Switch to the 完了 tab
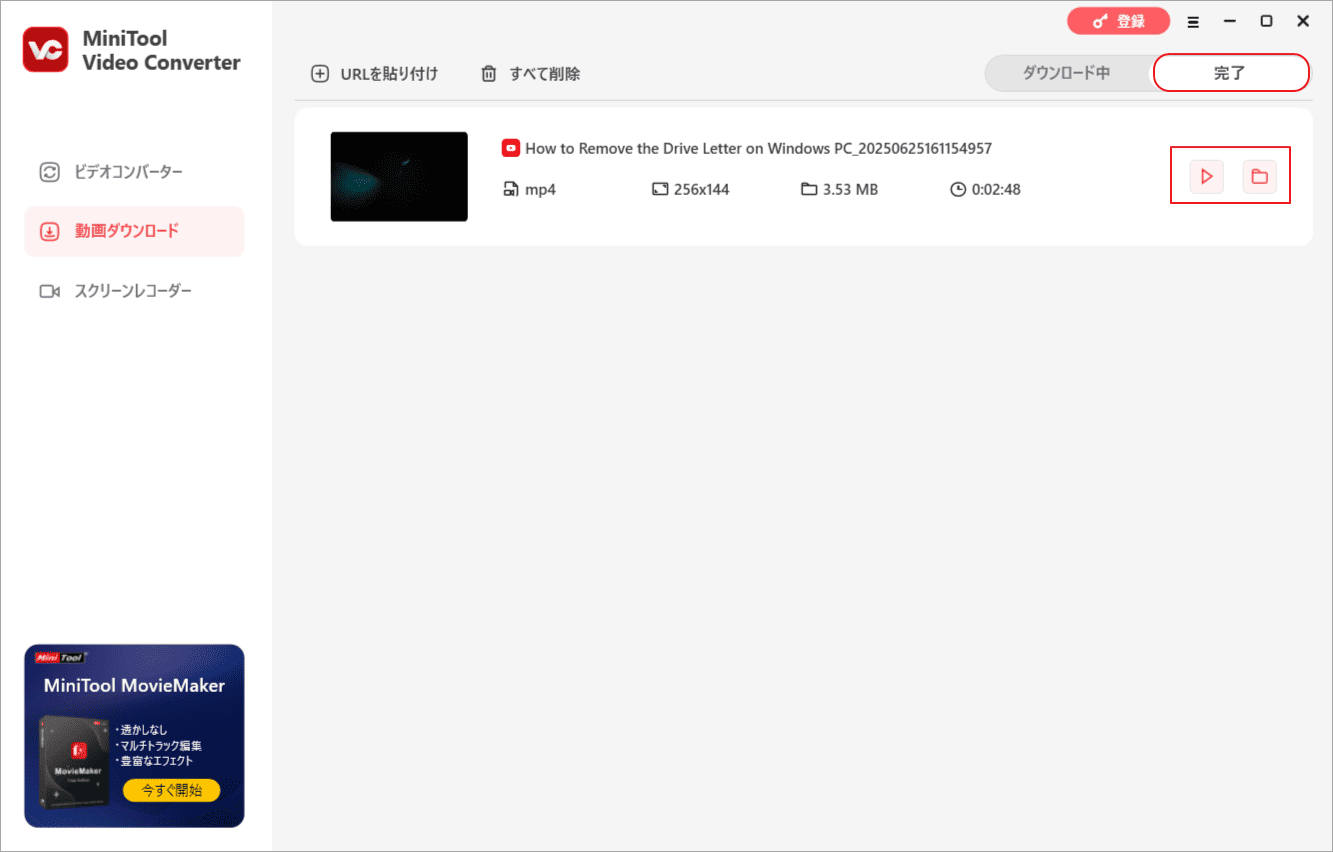Viewport: 1333px width, 852px height. tap(1230, 73)
